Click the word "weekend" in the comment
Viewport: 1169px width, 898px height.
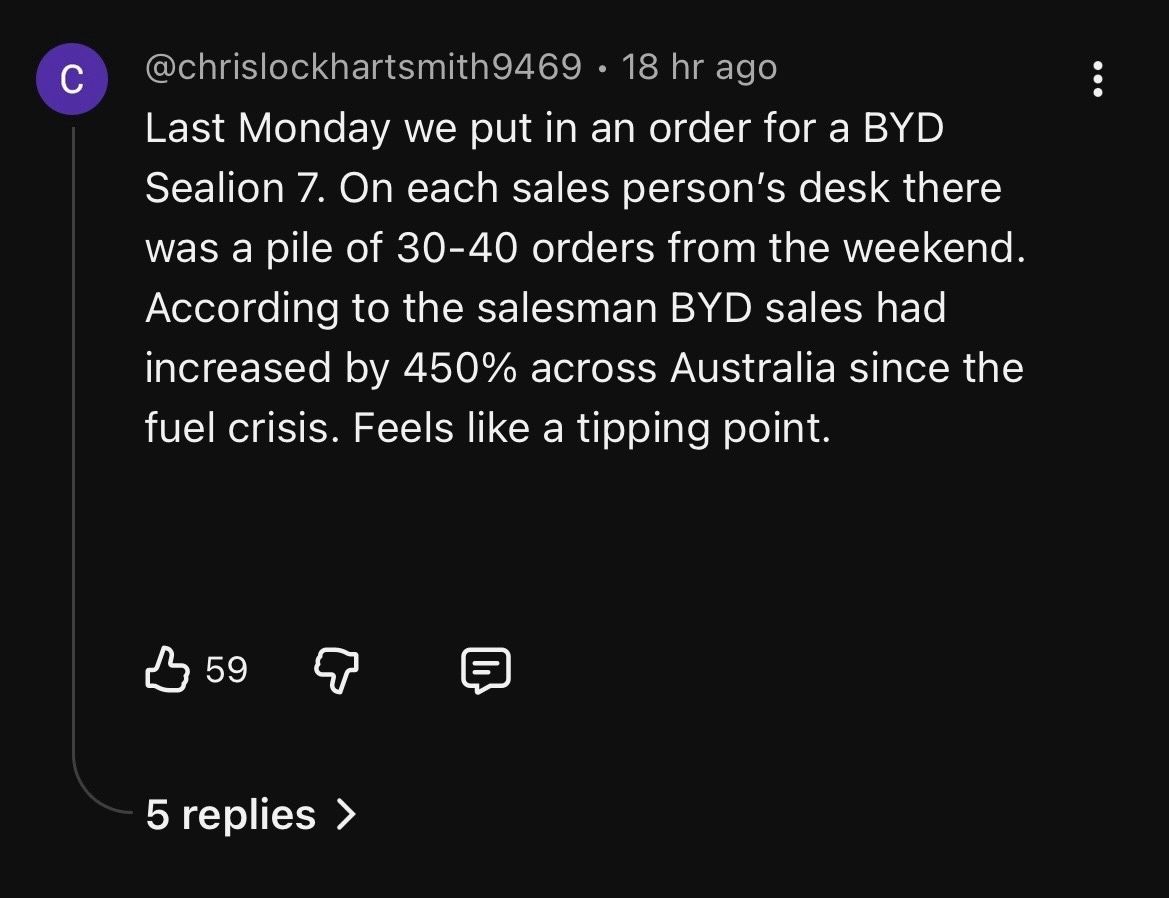[x=933, y=248]
